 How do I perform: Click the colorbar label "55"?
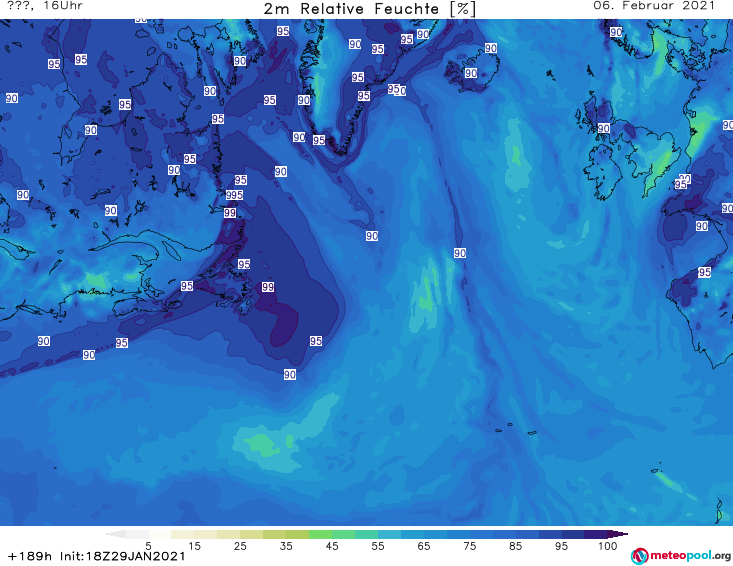378,546
